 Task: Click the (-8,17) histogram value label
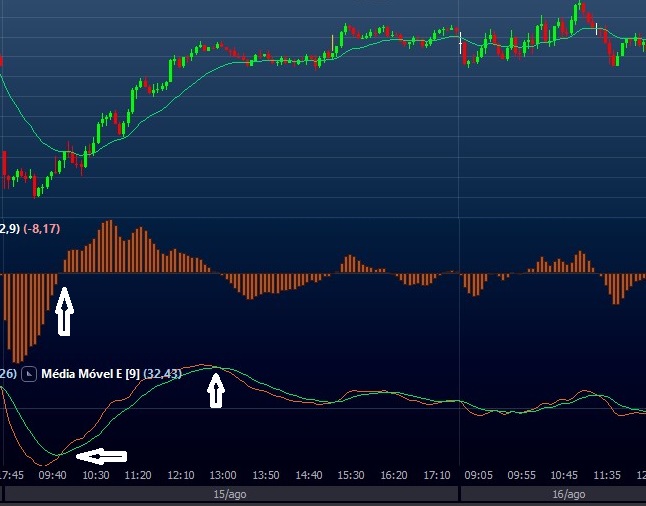[x=42, y=229]
